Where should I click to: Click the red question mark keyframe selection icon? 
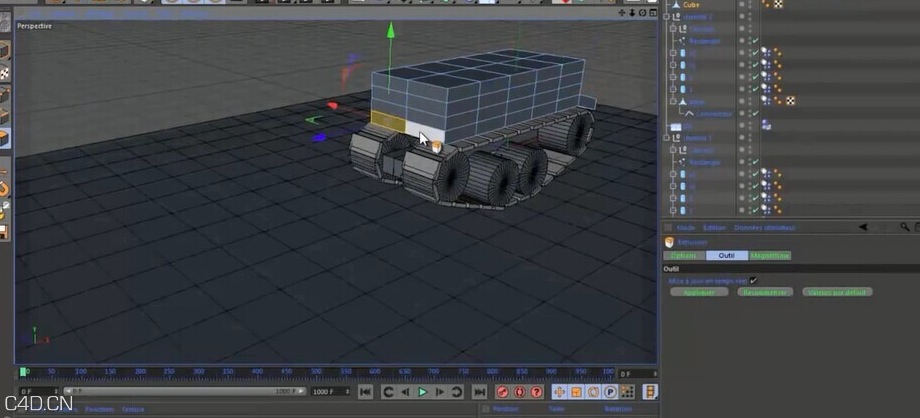click(x=536, y=392)
